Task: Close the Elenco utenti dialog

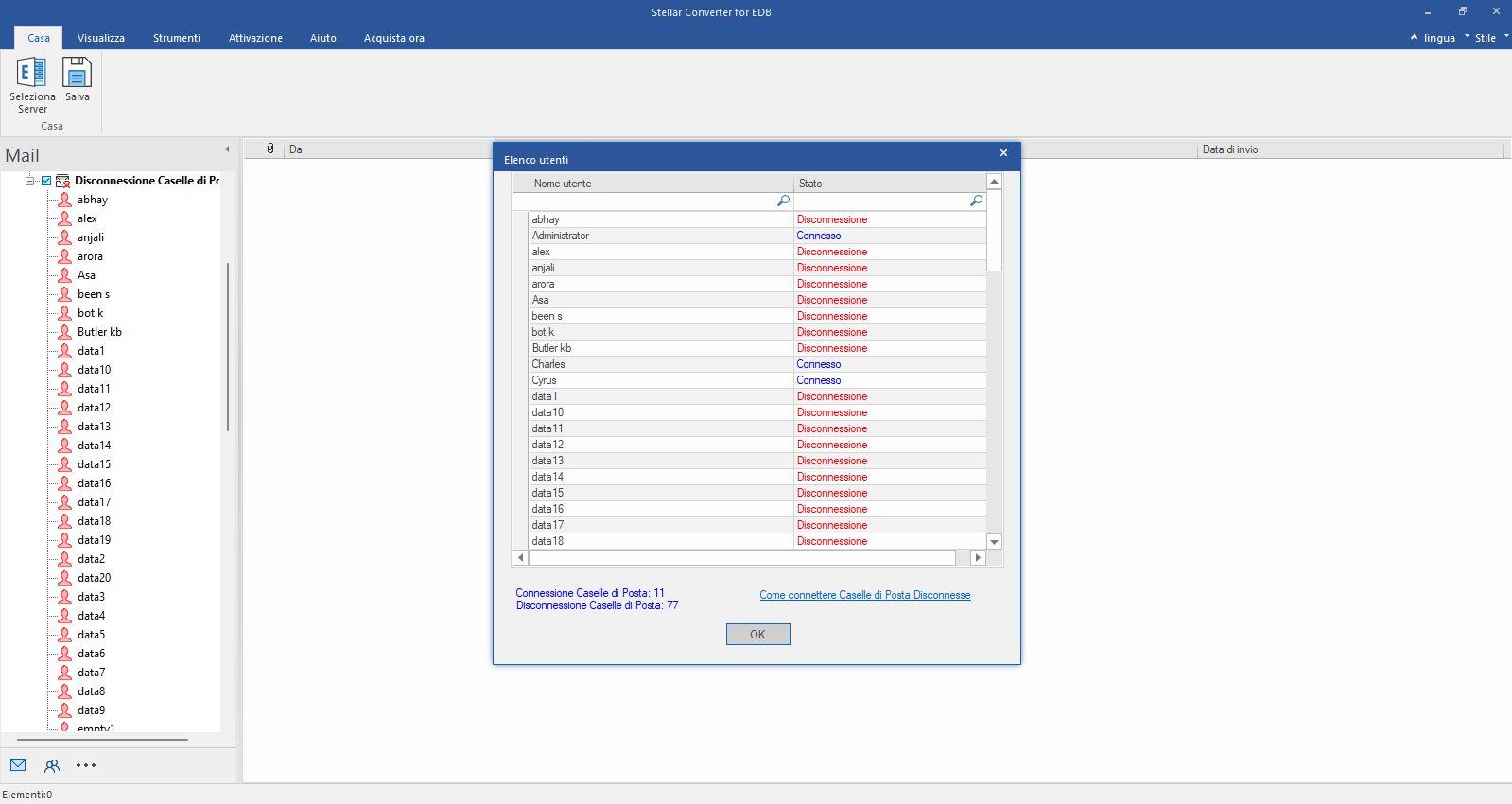Action: [1003, 153]
